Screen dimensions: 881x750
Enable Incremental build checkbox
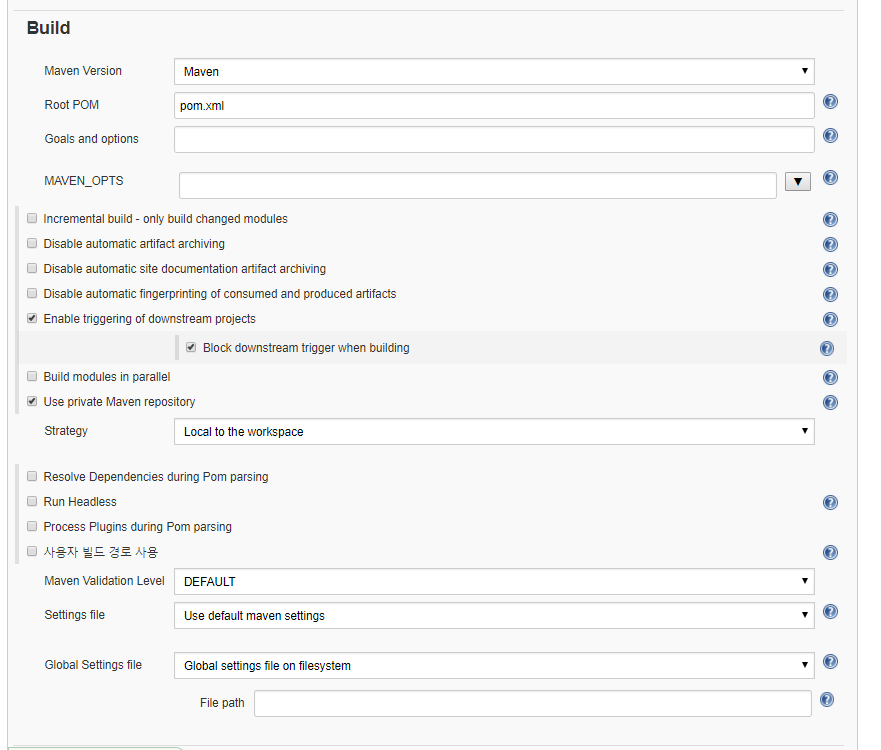(x=32, y=219)
